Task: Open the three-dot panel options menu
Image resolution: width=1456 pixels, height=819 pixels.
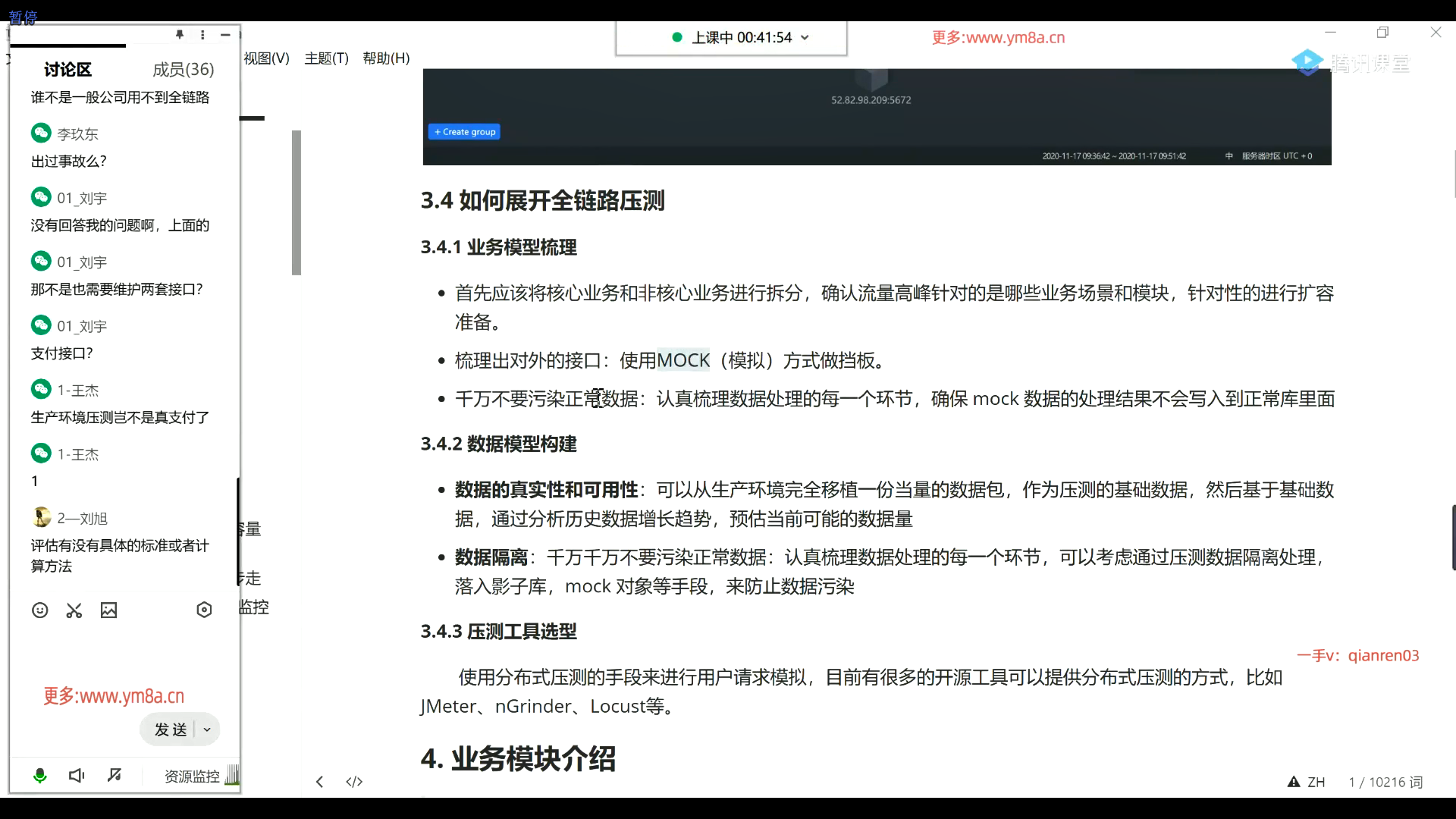Action: 202,35
